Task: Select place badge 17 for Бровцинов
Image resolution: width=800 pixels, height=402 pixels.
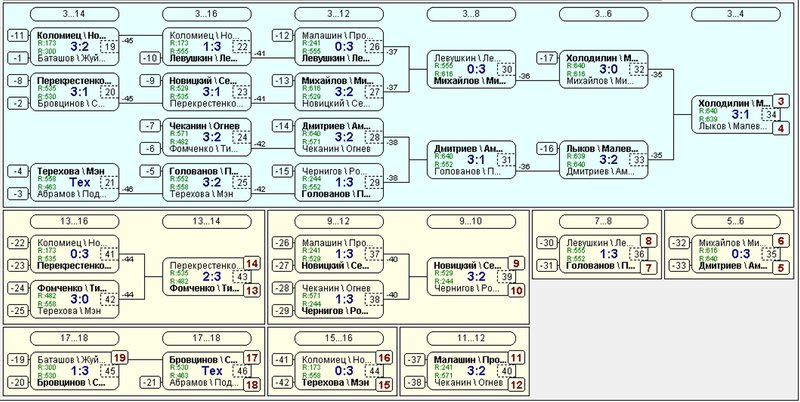Action: tap(252, 358)
